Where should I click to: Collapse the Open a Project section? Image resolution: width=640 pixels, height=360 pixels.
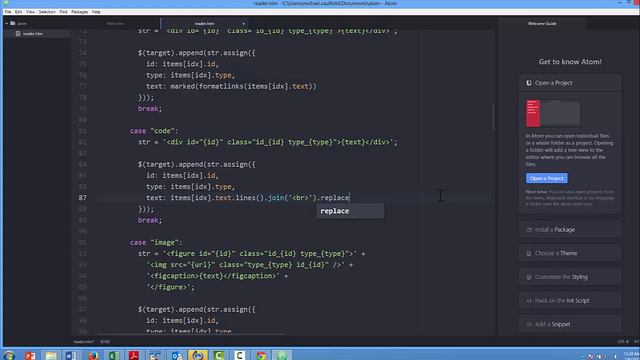click(x=570, y=83)
